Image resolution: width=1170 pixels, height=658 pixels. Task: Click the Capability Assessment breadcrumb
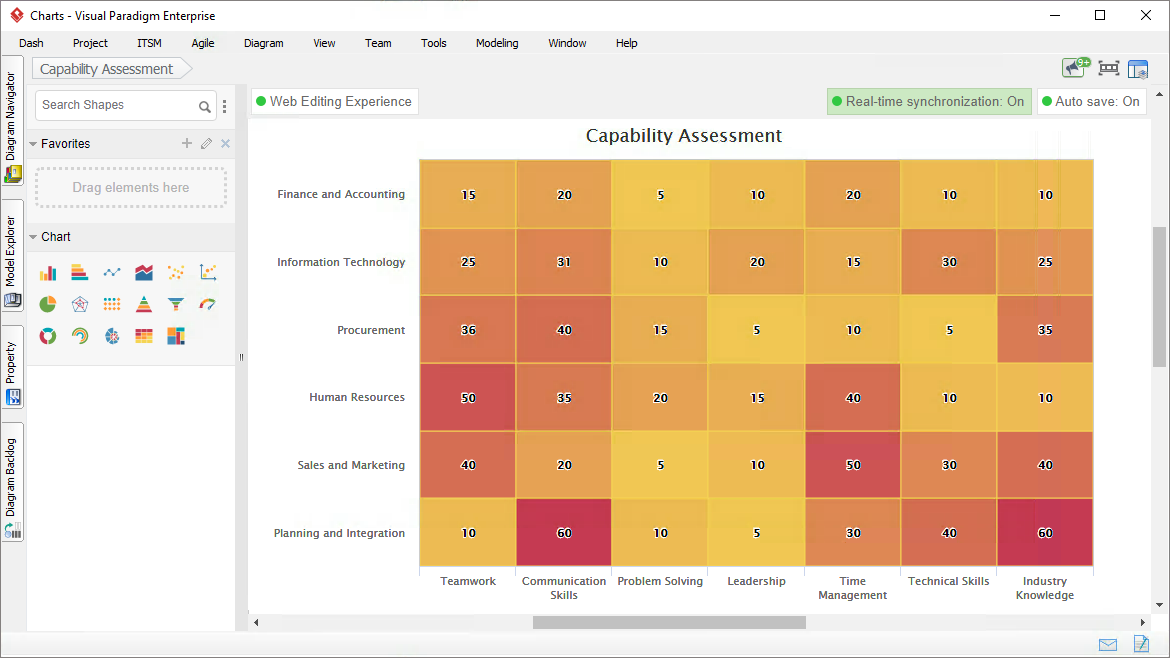107,69
